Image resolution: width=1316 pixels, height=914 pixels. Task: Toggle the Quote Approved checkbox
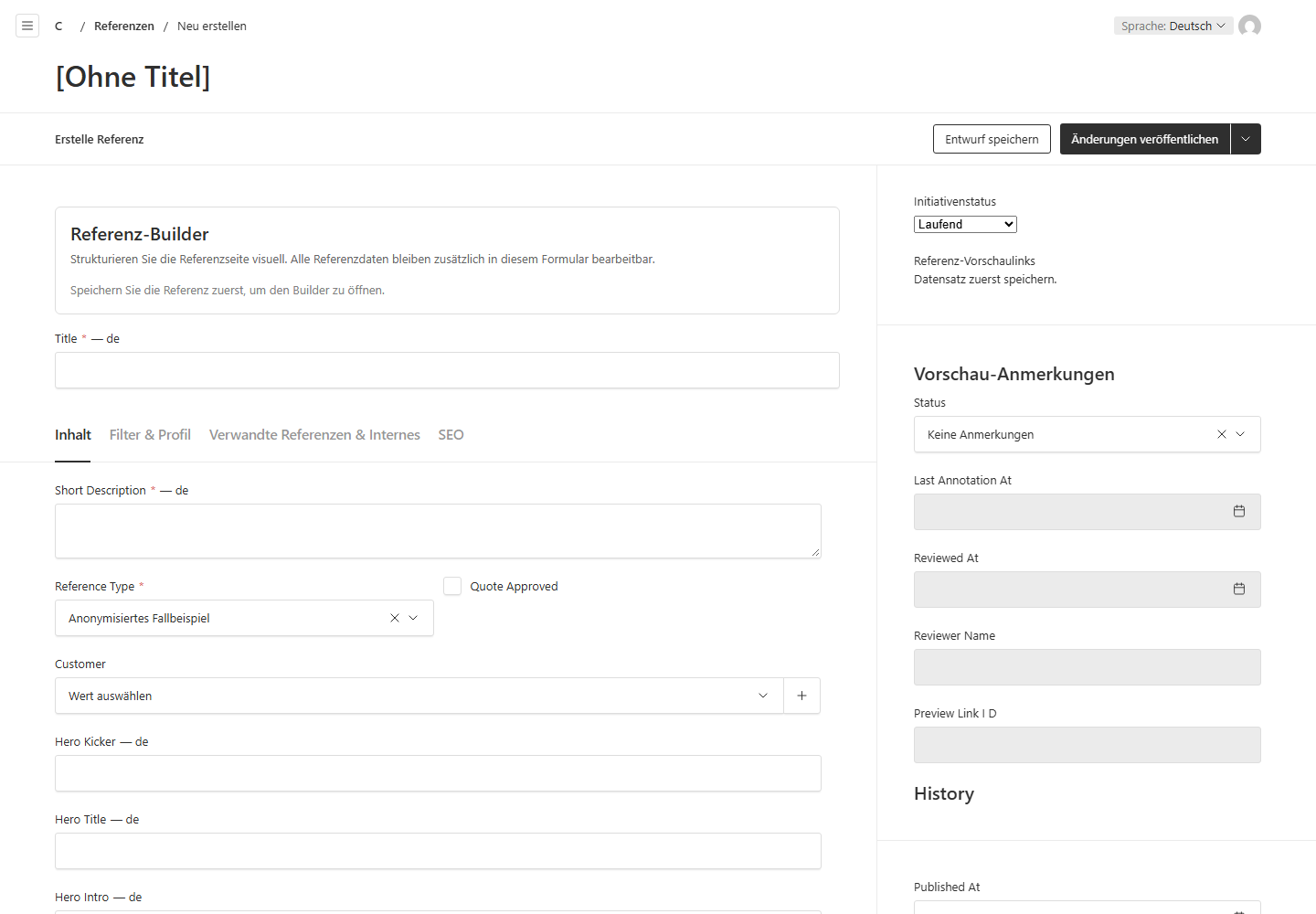tap(452, 586)
